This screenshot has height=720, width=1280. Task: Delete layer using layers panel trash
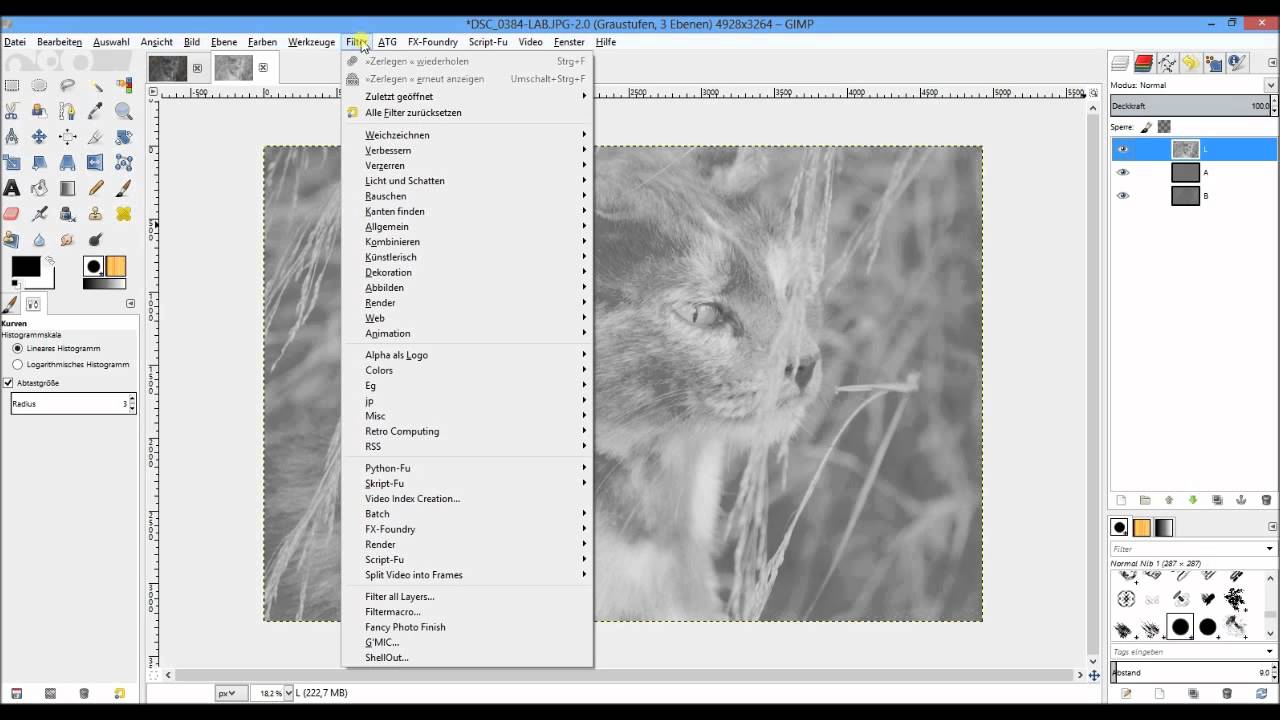tap(1266, 500)
